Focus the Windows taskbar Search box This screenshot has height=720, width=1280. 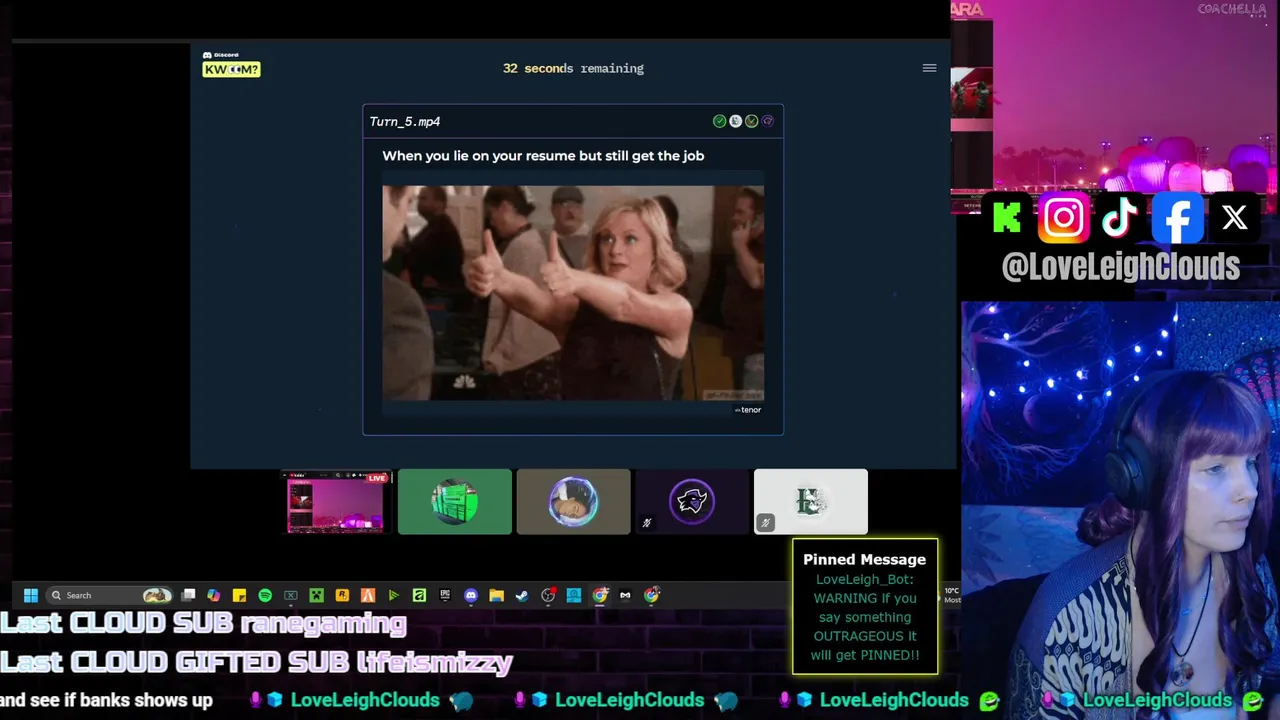pos(110,595)
